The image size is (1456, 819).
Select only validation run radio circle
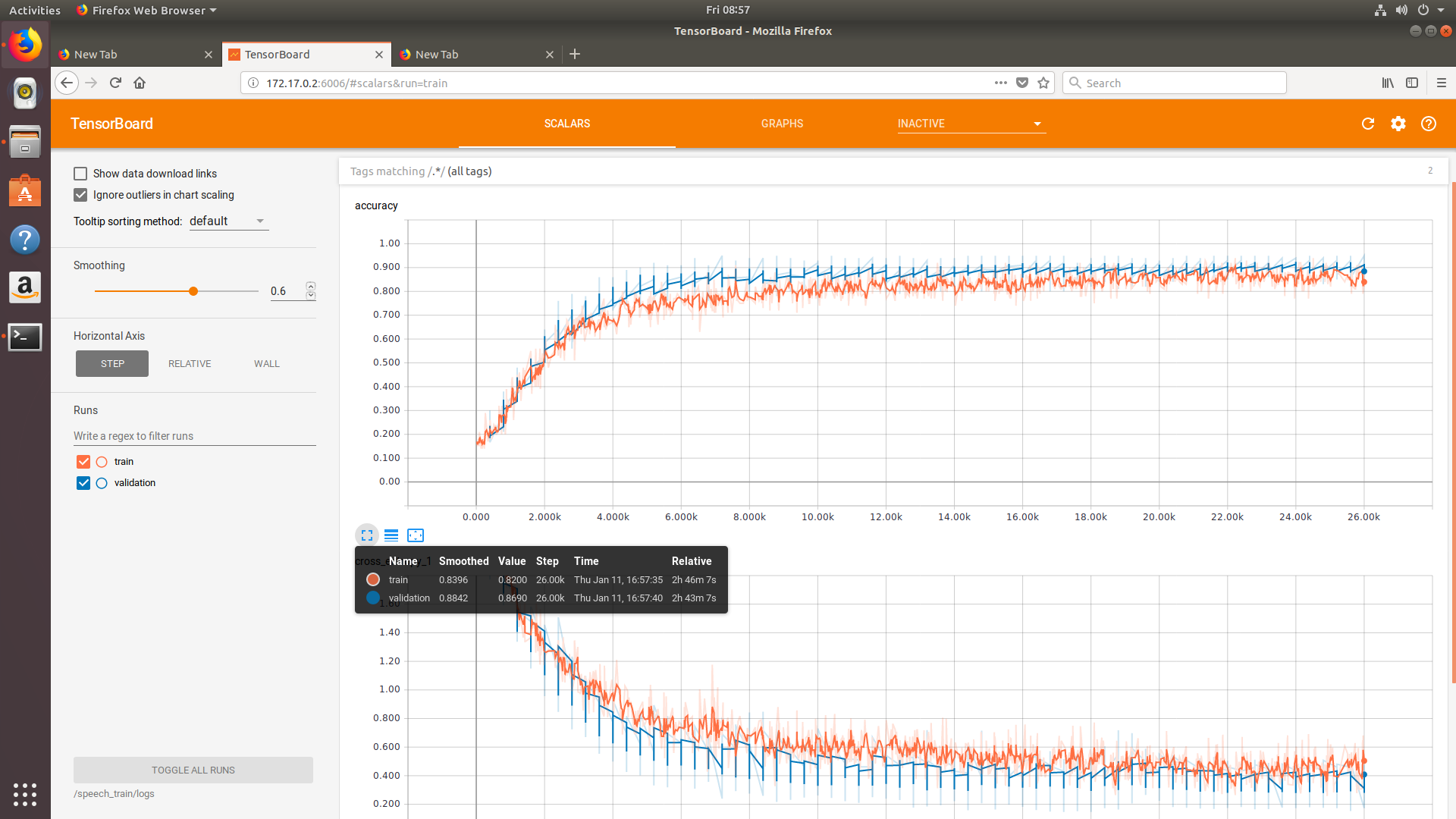pyautogui.click(x=102, y=483)
